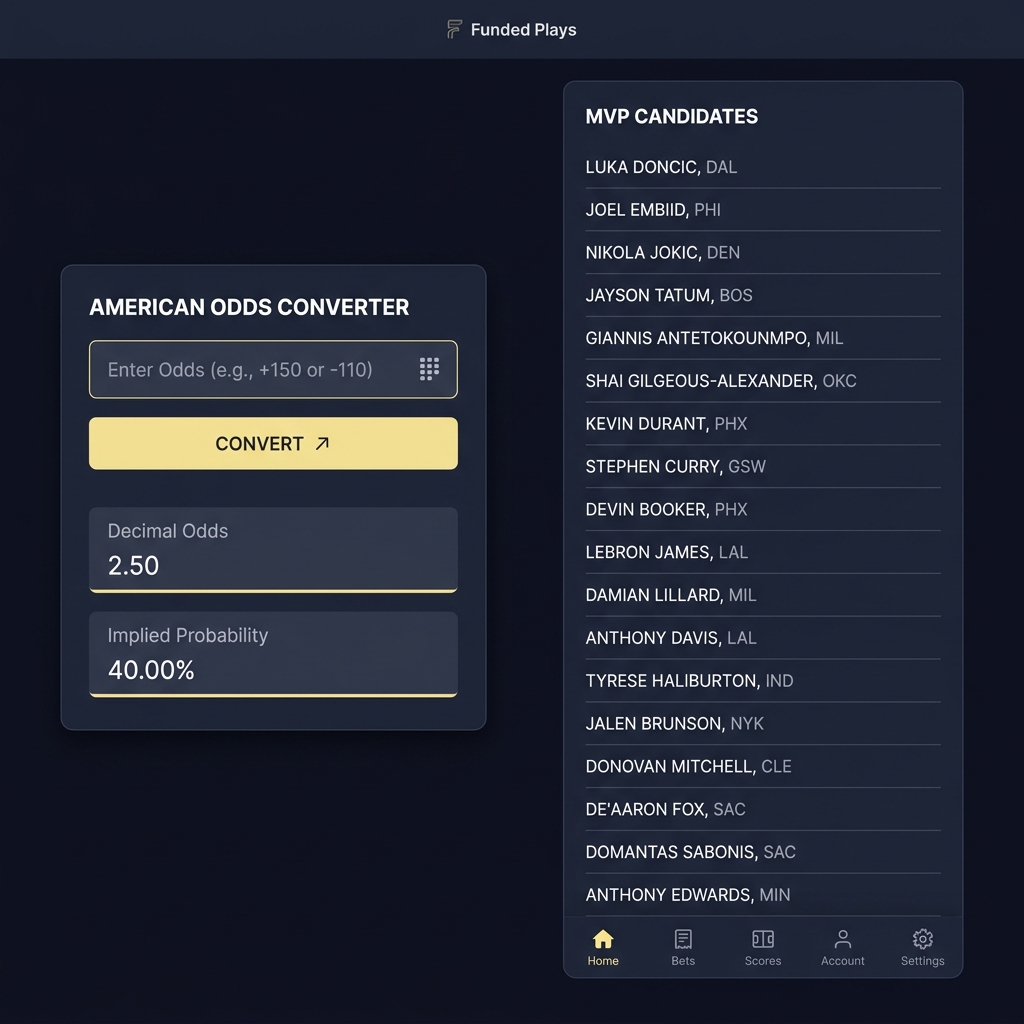Select Domantas Sabonis, SAC row

pos(763,852)
